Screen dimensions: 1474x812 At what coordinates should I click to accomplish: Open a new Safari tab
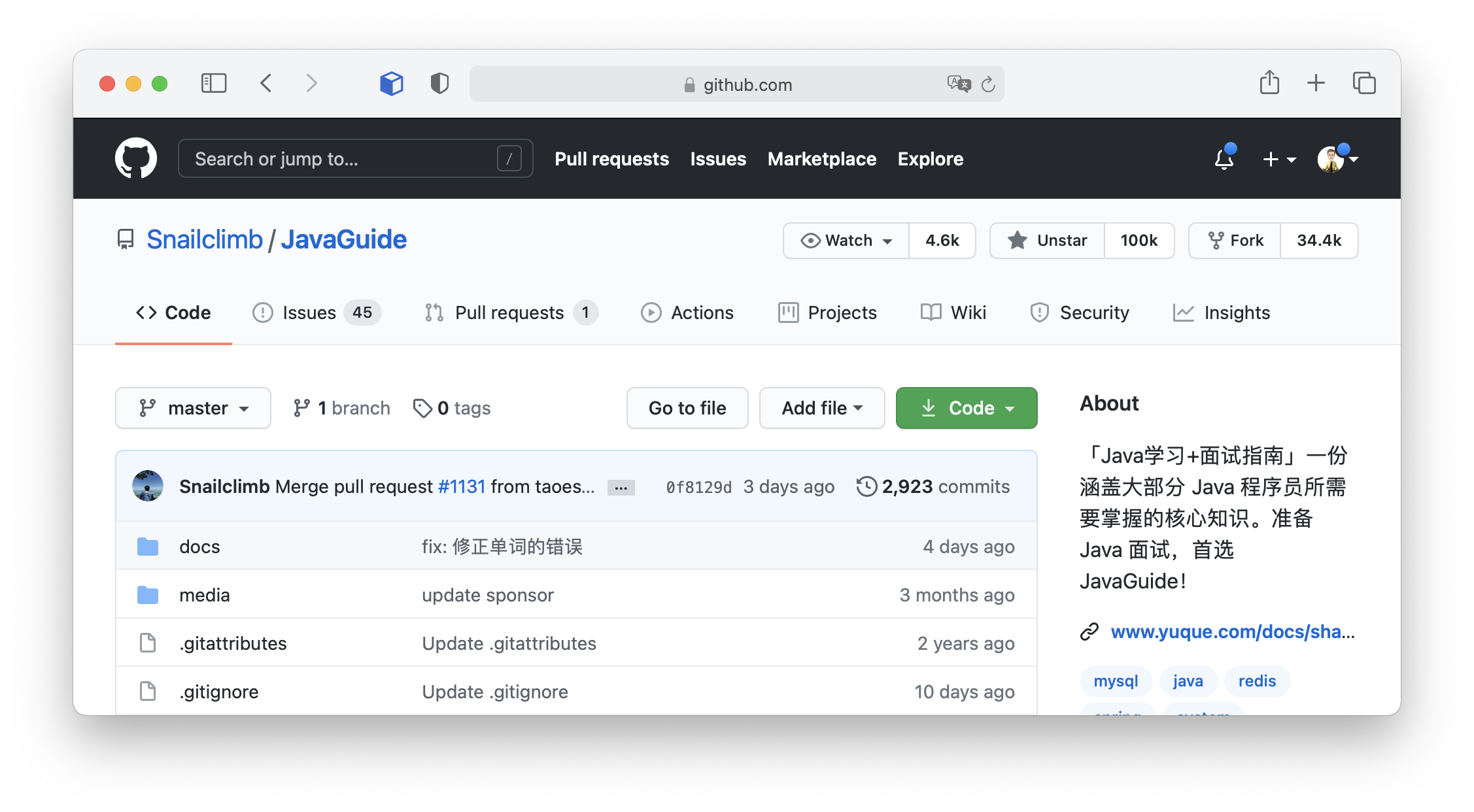tap(1316, 83)
